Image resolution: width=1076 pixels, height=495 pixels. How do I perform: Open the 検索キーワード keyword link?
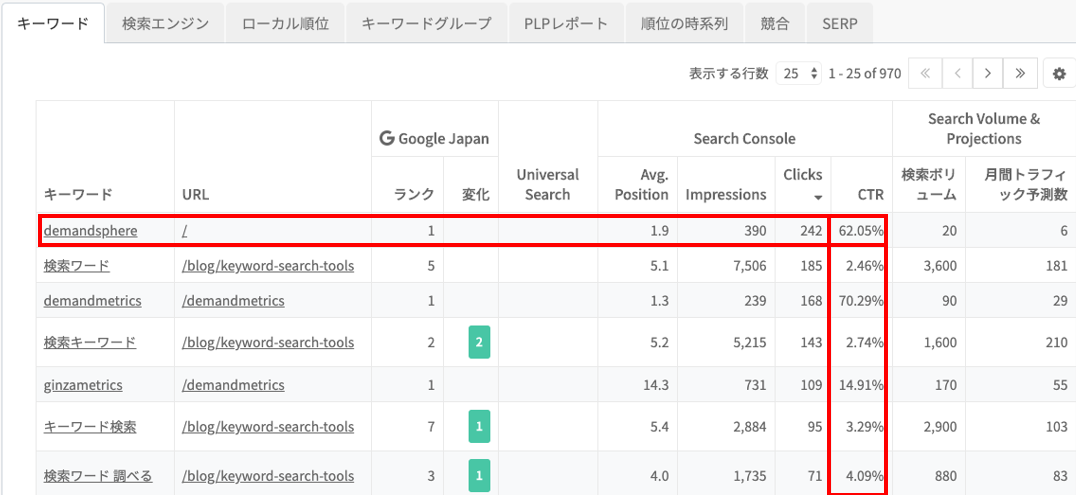tap(90, 341)
